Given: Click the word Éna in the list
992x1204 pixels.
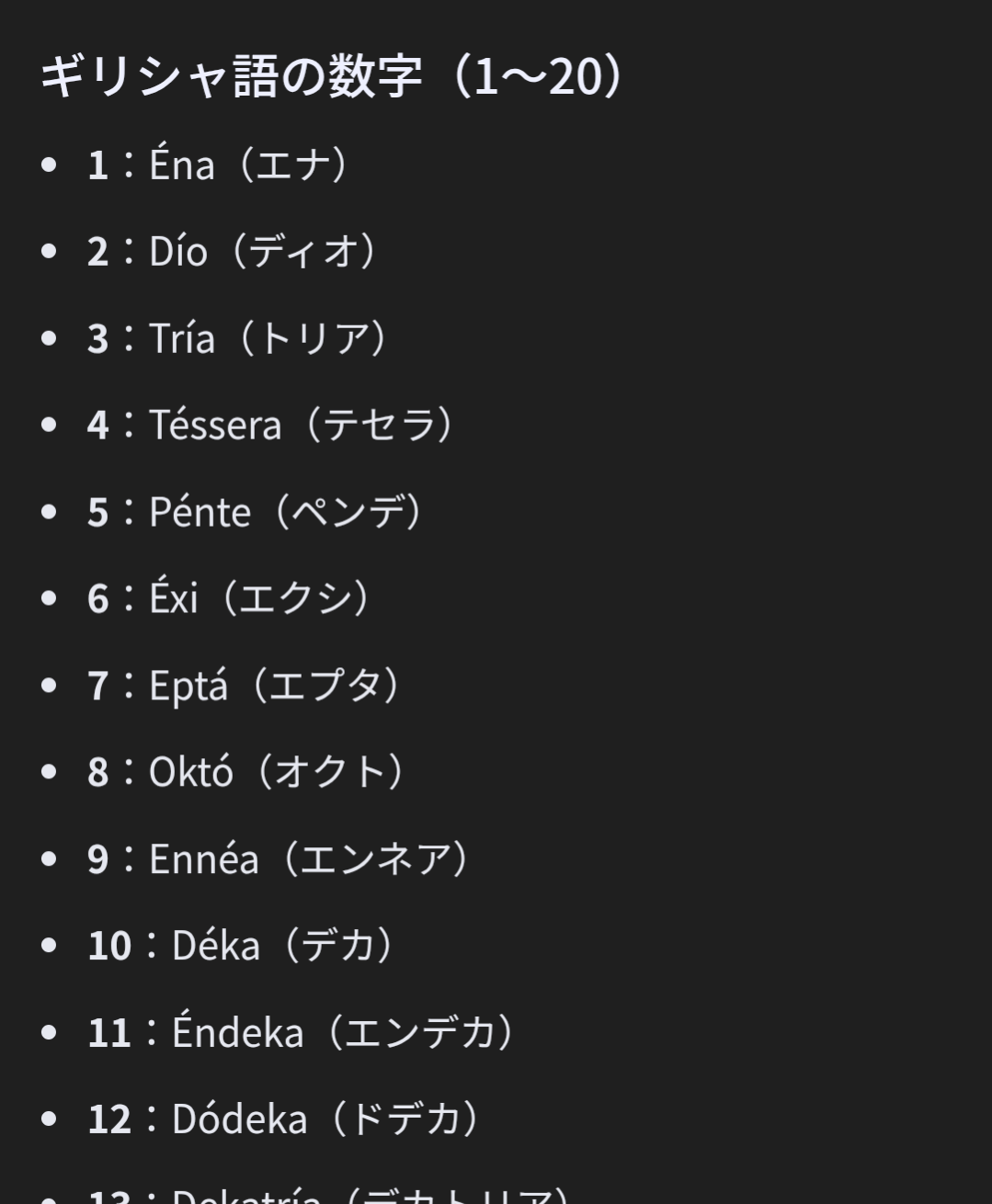Looking at the screenshot, I should click(x=181, y=166).
